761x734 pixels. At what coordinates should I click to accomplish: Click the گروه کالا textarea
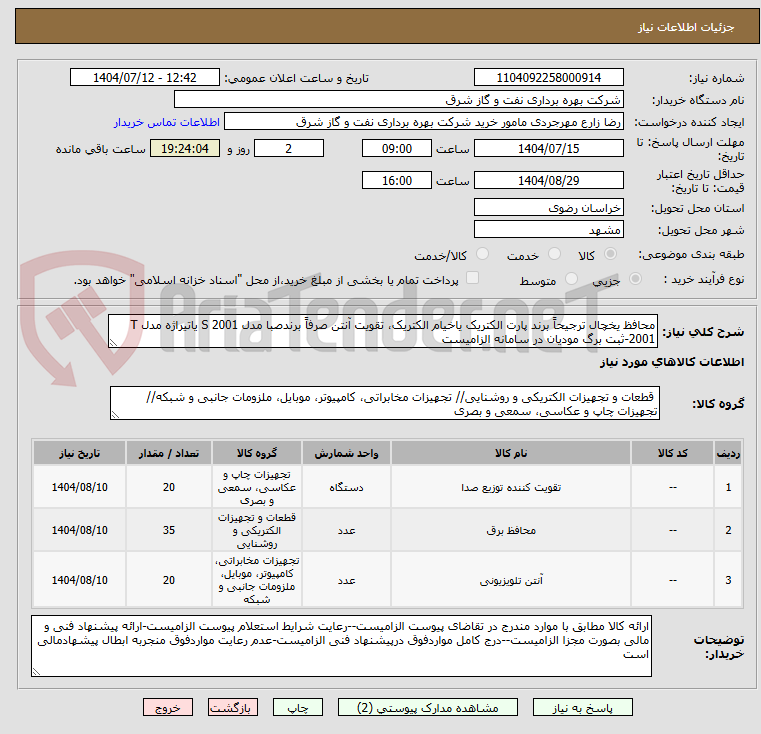(384, 403)
